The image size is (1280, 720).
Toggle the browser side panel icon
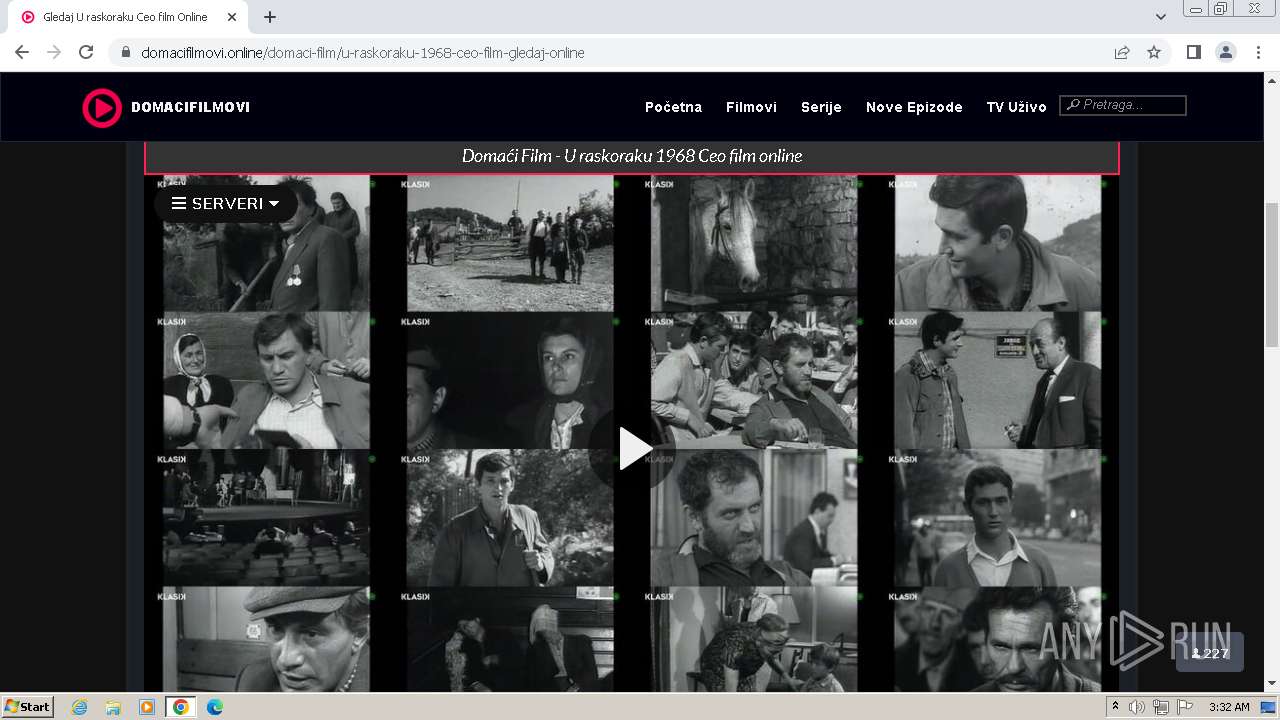tap(1193, 52)
